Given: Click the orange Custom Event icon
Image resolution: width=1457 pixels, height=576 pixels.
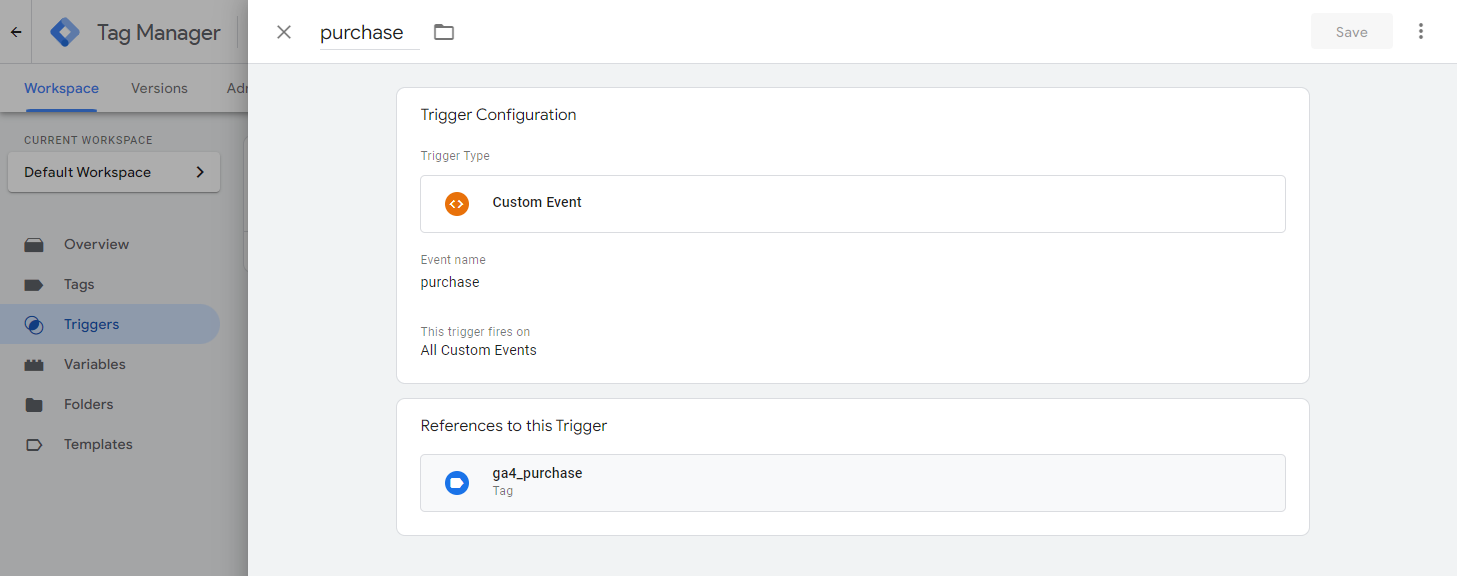Looking at the screenshot, I should [x=457, y=203].
